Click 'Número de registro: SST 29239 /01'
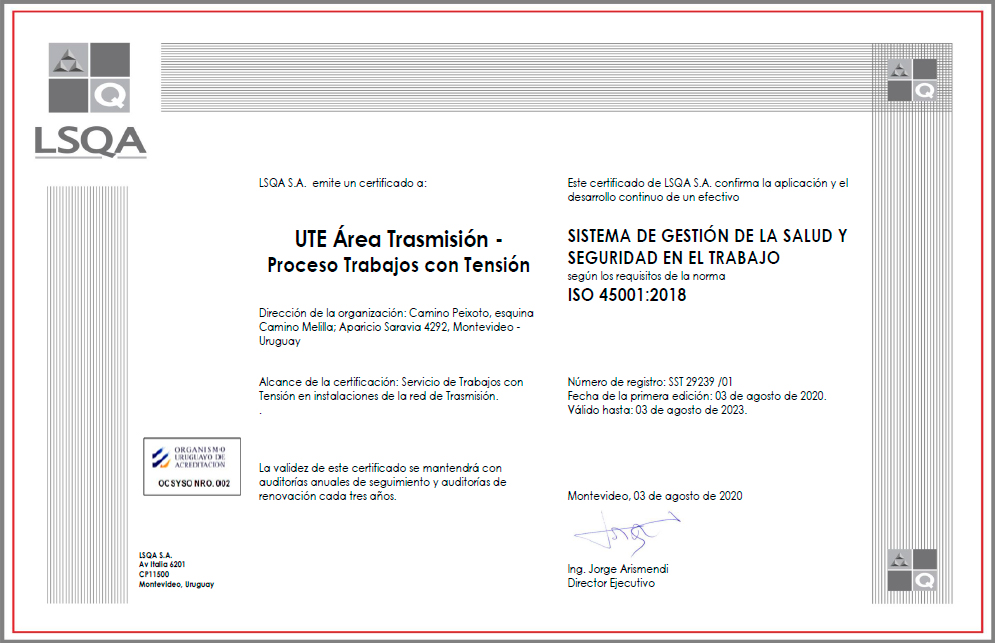 point(650,381)
